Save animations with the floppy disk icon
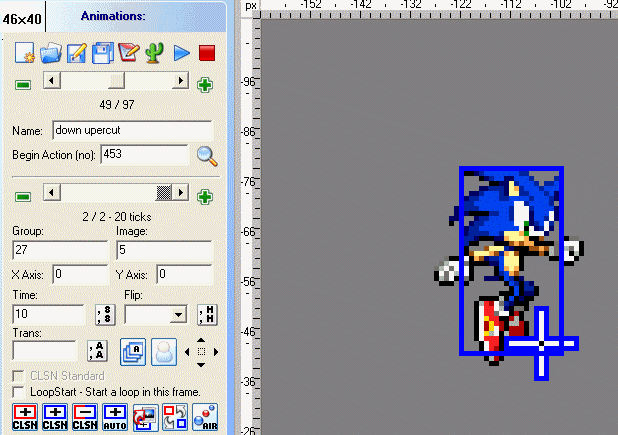The width and height of the screenshot is (618, 435). point(102,53)
